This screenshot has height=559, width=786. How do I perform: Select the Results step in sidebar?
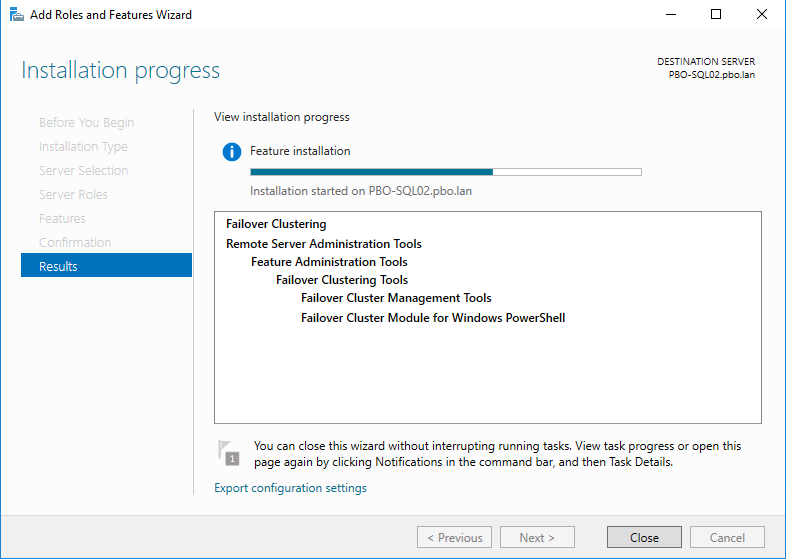[x=106, y=265]
